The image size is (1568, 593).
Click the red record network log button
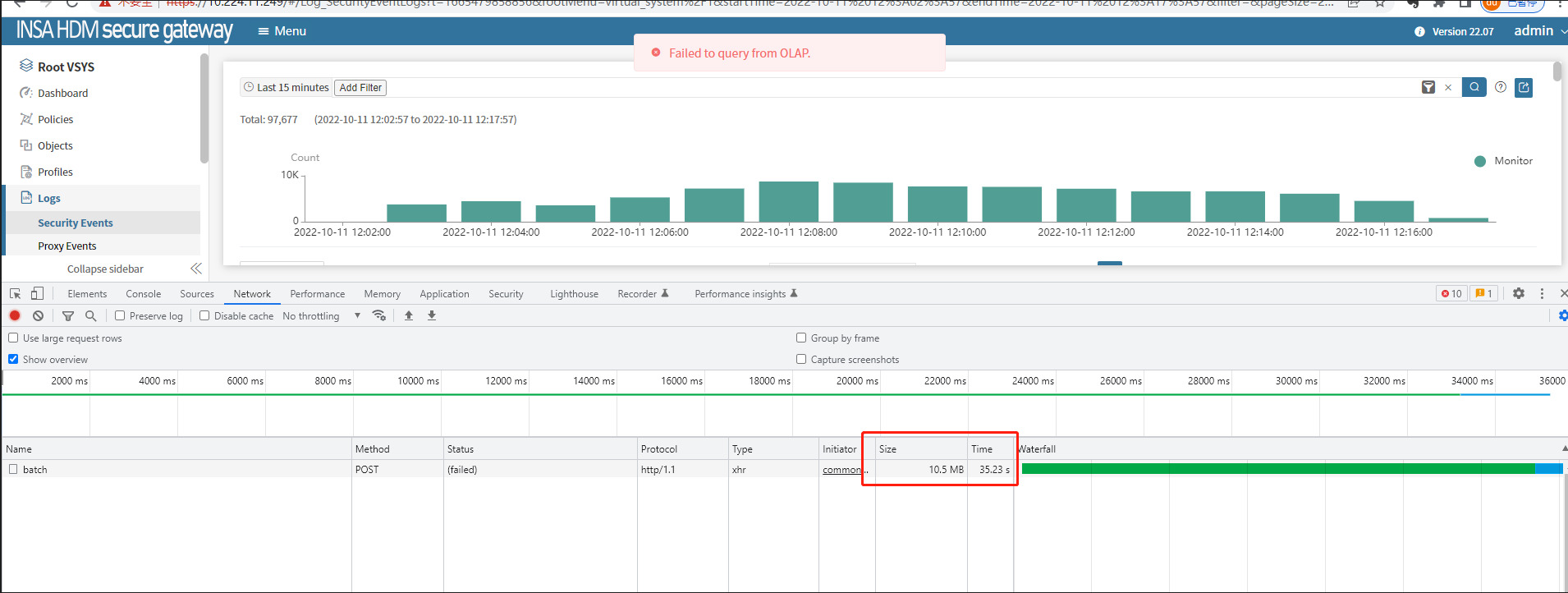[15, 315]
